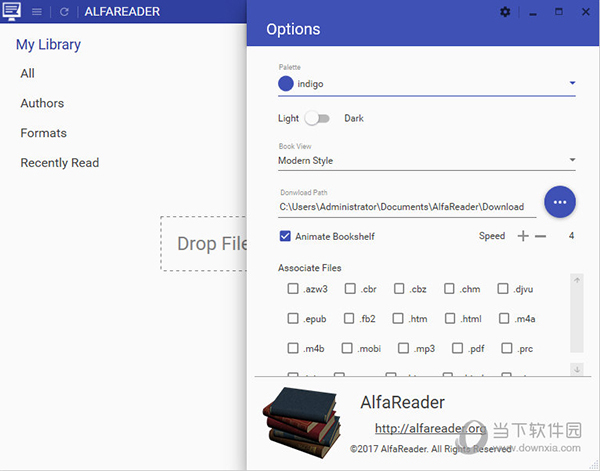Viewport: 600px width, 471px height.
Task: Open the Book View Modern Style dropdown
Action: tap(427, 160)
